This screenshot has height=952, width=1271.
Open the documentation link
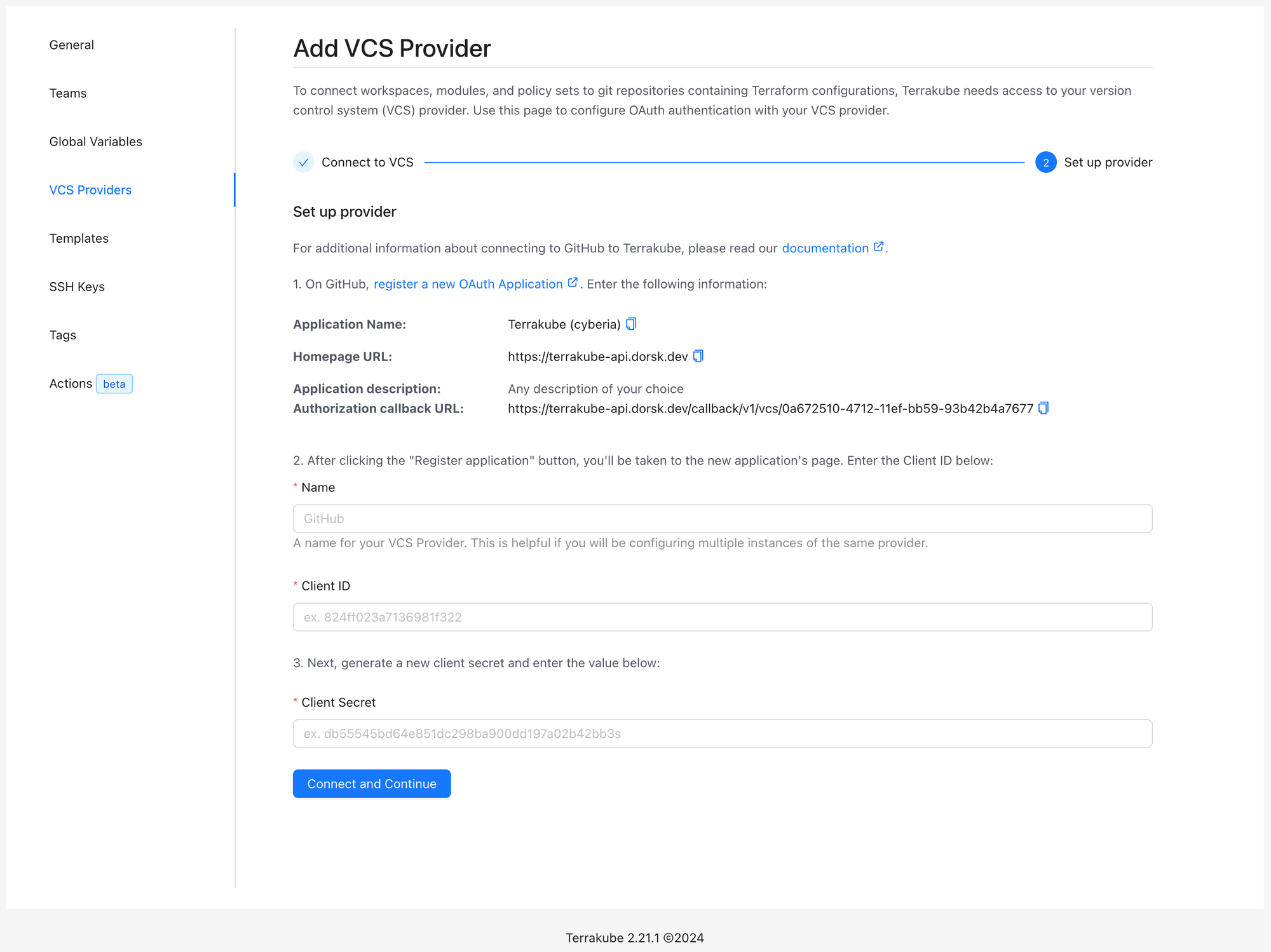(x=825, y=248)
